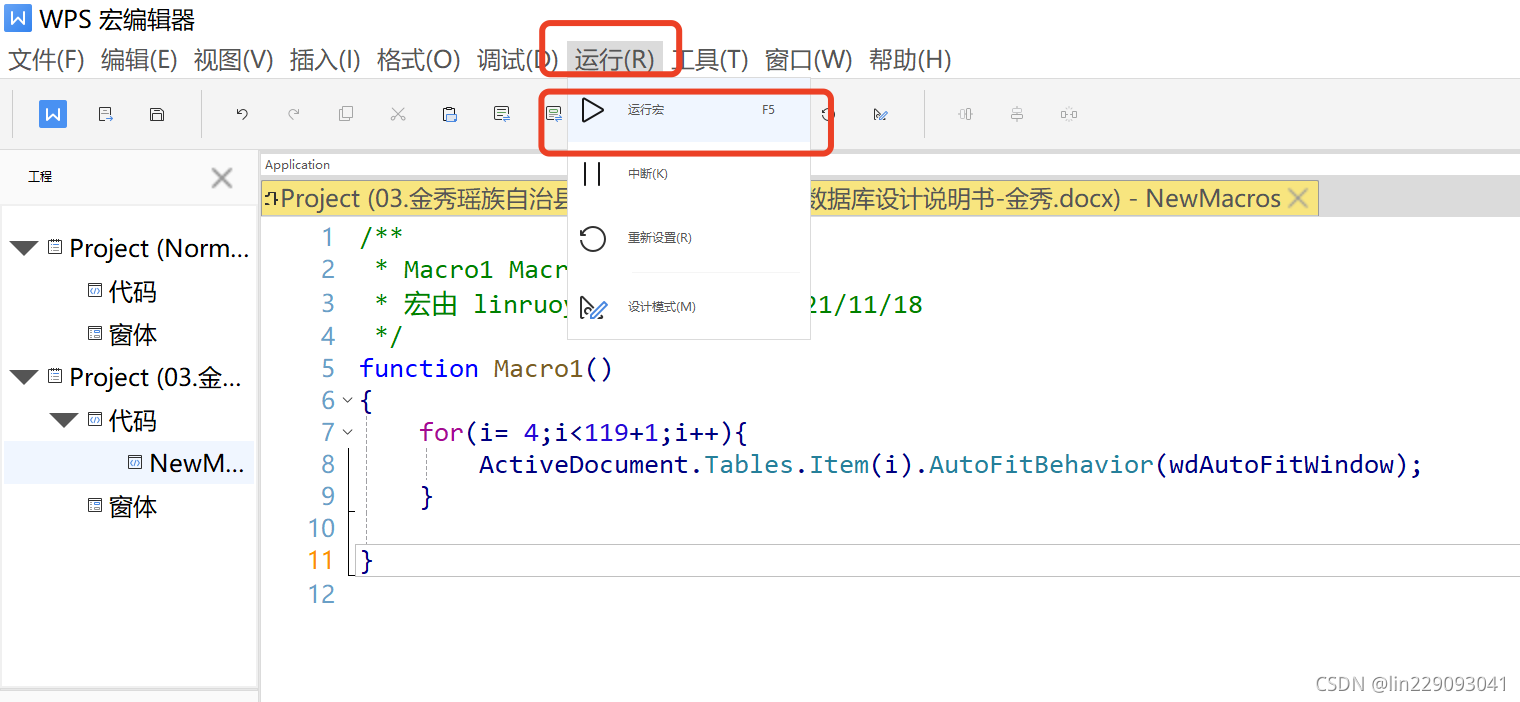Click the Cut scissors icon
The width and height of the screenshot is (1520, 702).
click(x=398, y=114)
